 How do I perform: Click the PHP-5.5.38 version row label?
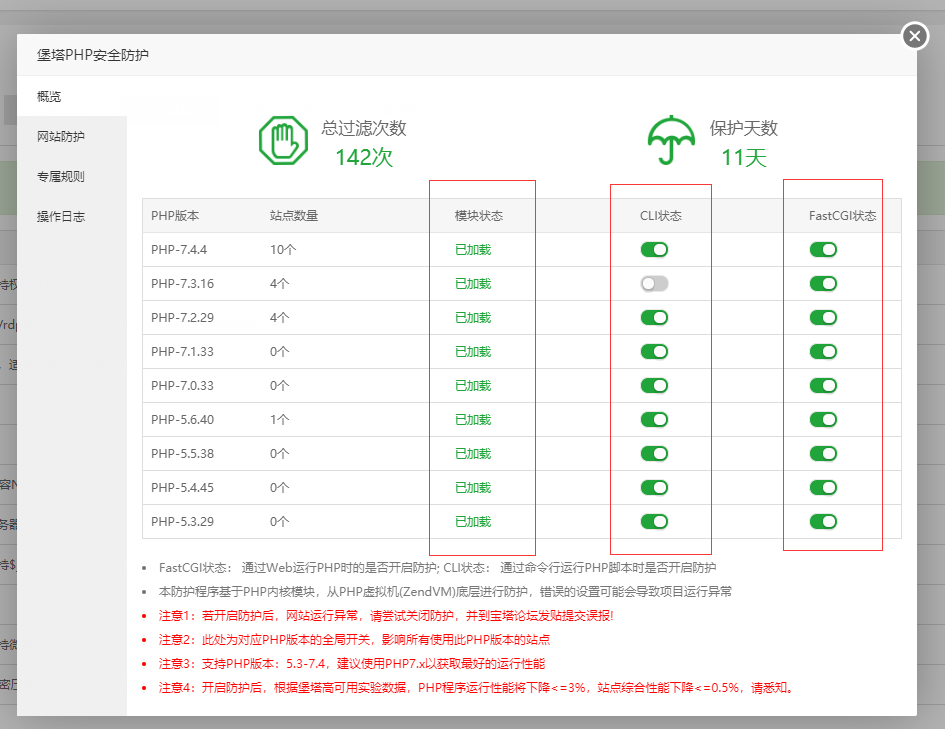click(182, 454)
